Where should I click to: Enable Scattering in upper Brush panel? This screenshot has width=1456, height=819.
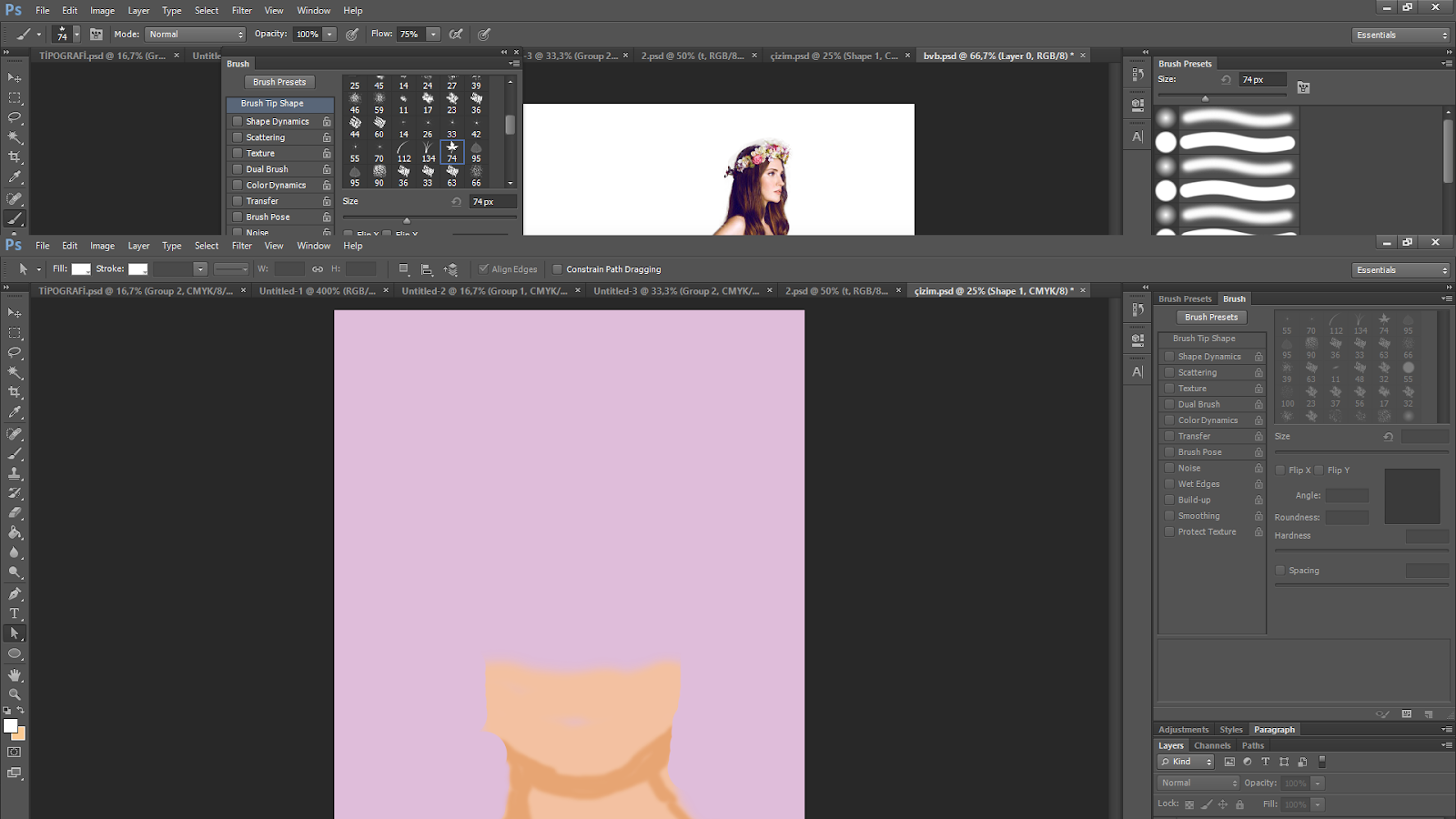[x=238, y=137]
